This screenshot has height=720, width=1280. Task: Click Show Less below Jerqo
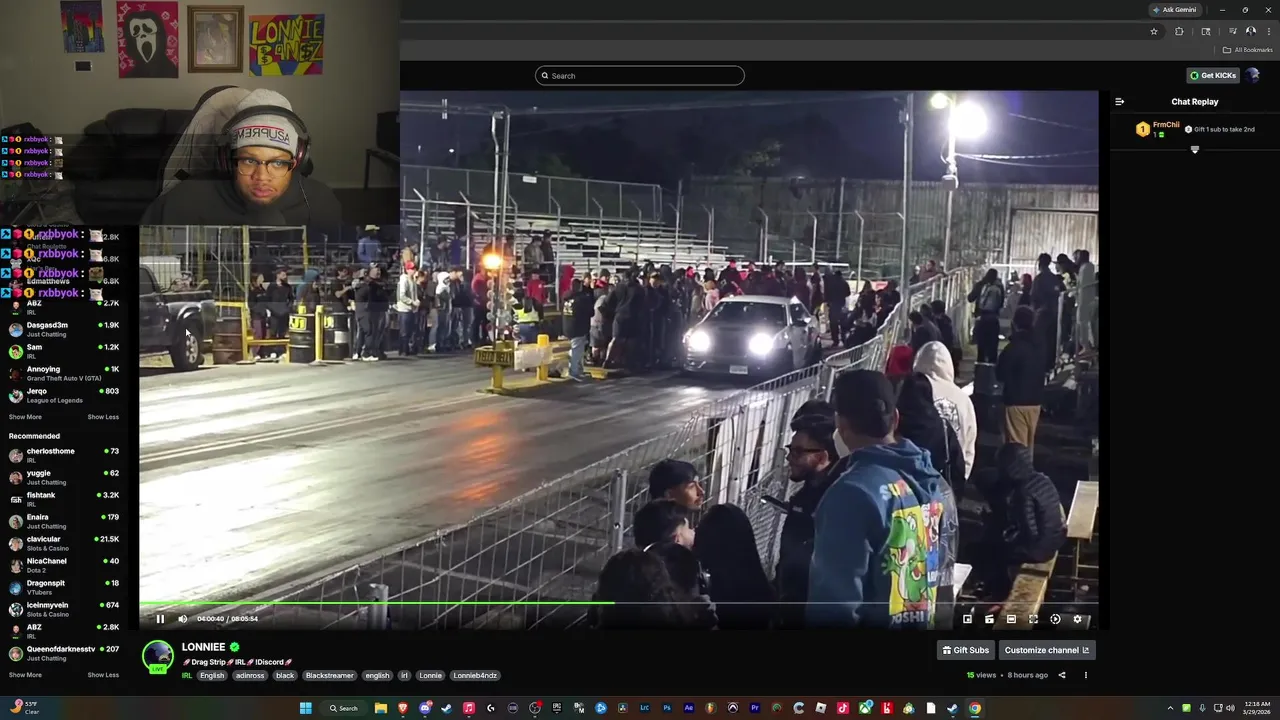[103, 417]
